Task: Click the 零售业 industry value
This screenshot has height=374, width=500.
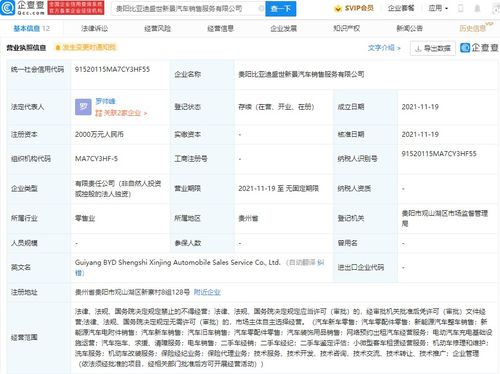Action: [x=85, y=218]
